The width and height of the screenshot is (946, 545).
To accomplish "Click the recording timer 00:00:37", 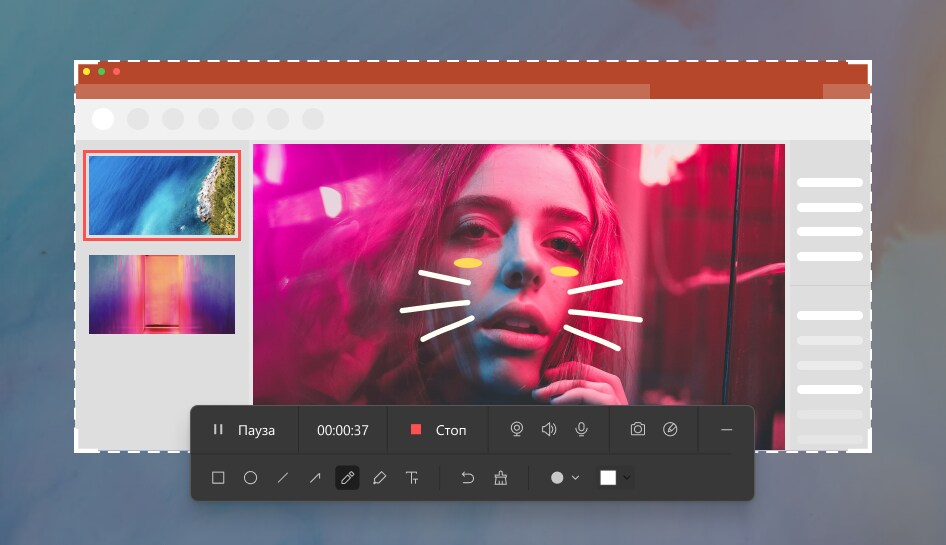I will coord(343,430).
